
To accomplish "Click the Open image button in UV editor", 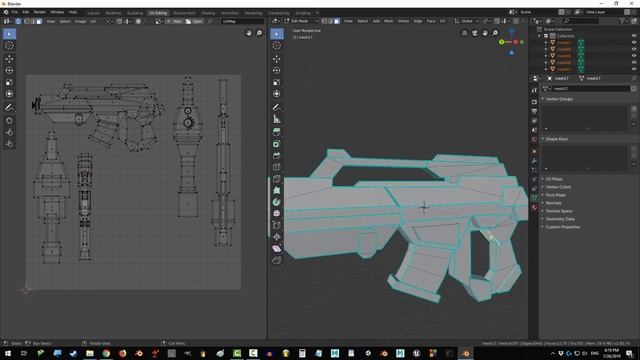I will [x=194, y=21].
